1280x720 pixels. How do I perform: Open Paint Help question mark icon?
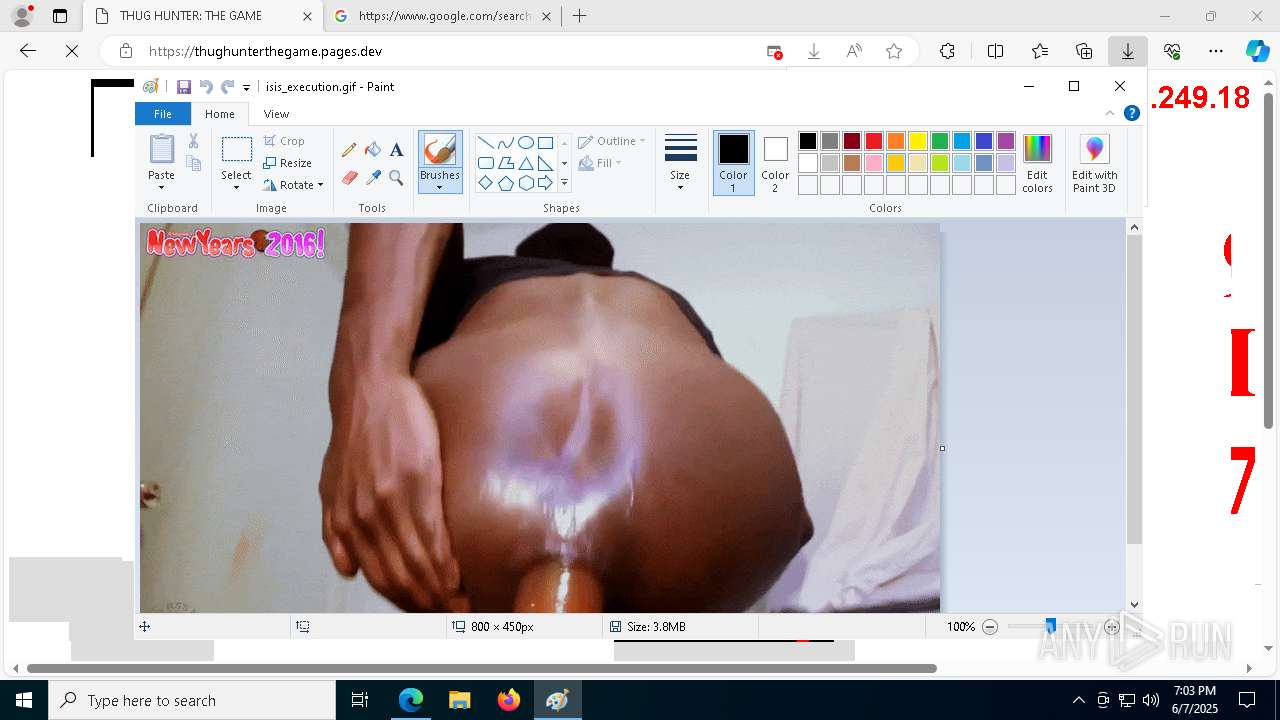tap(1132, 114)
